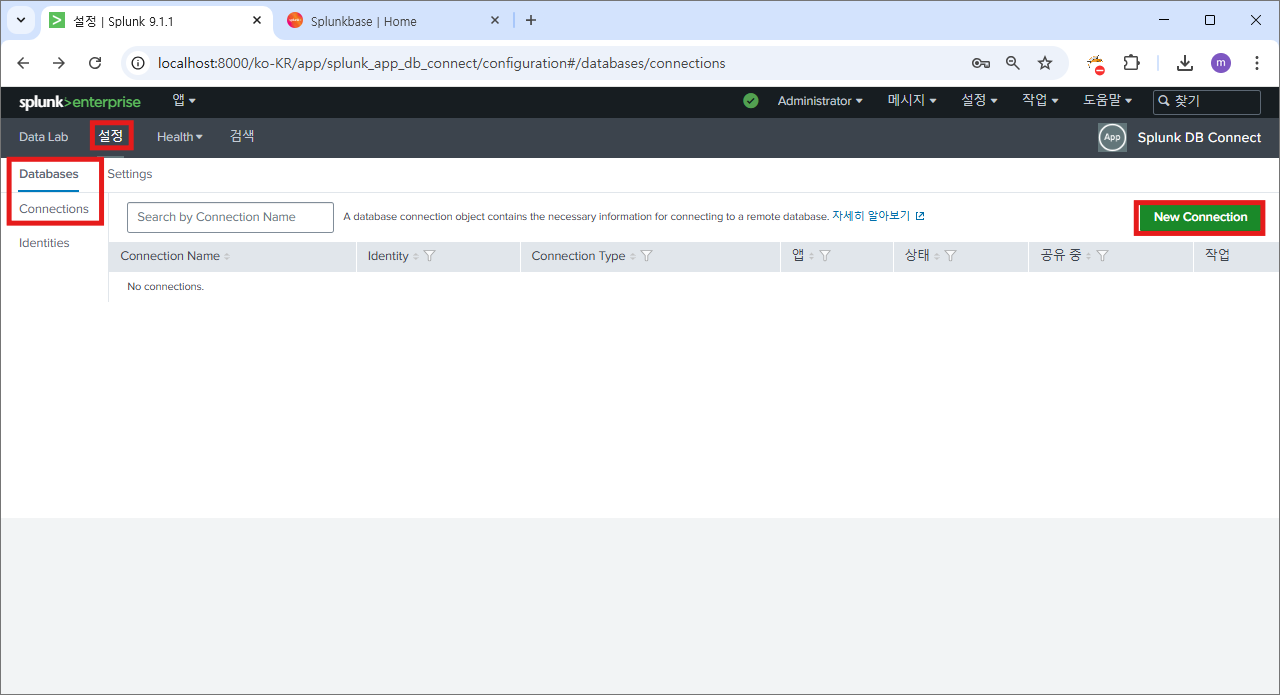Open the Identity column filter icon

click(429, 256)
